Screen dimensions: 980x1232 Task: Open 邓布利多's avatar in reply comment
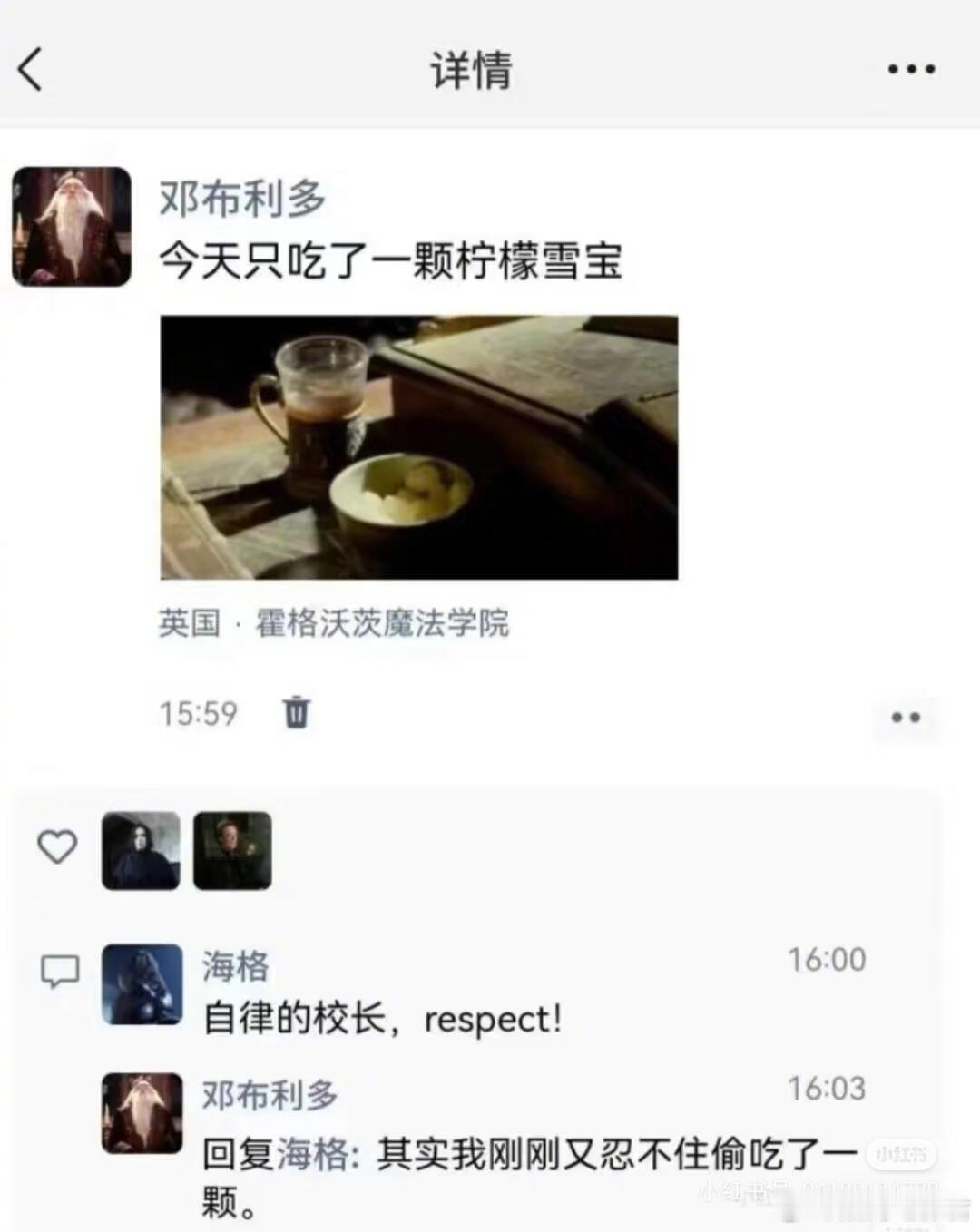[142, 1113]
